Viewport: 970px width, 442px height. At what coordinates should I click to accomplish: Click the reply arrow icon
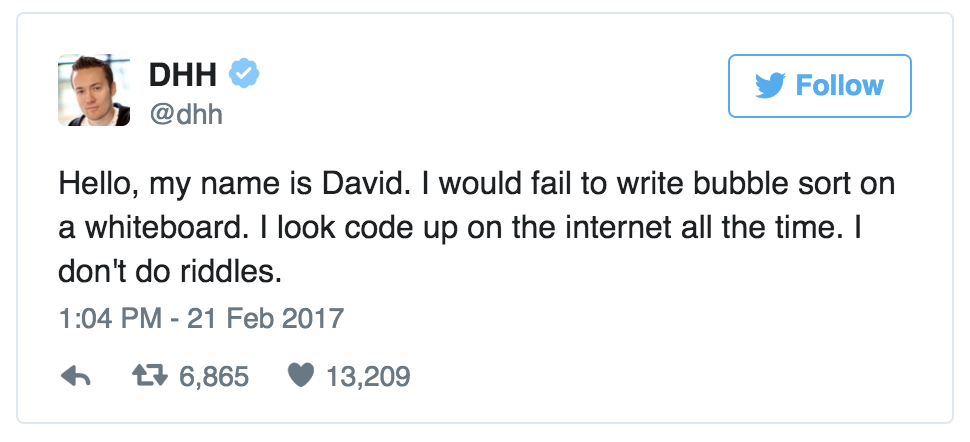pyautogui.click(x=76, y=376)
